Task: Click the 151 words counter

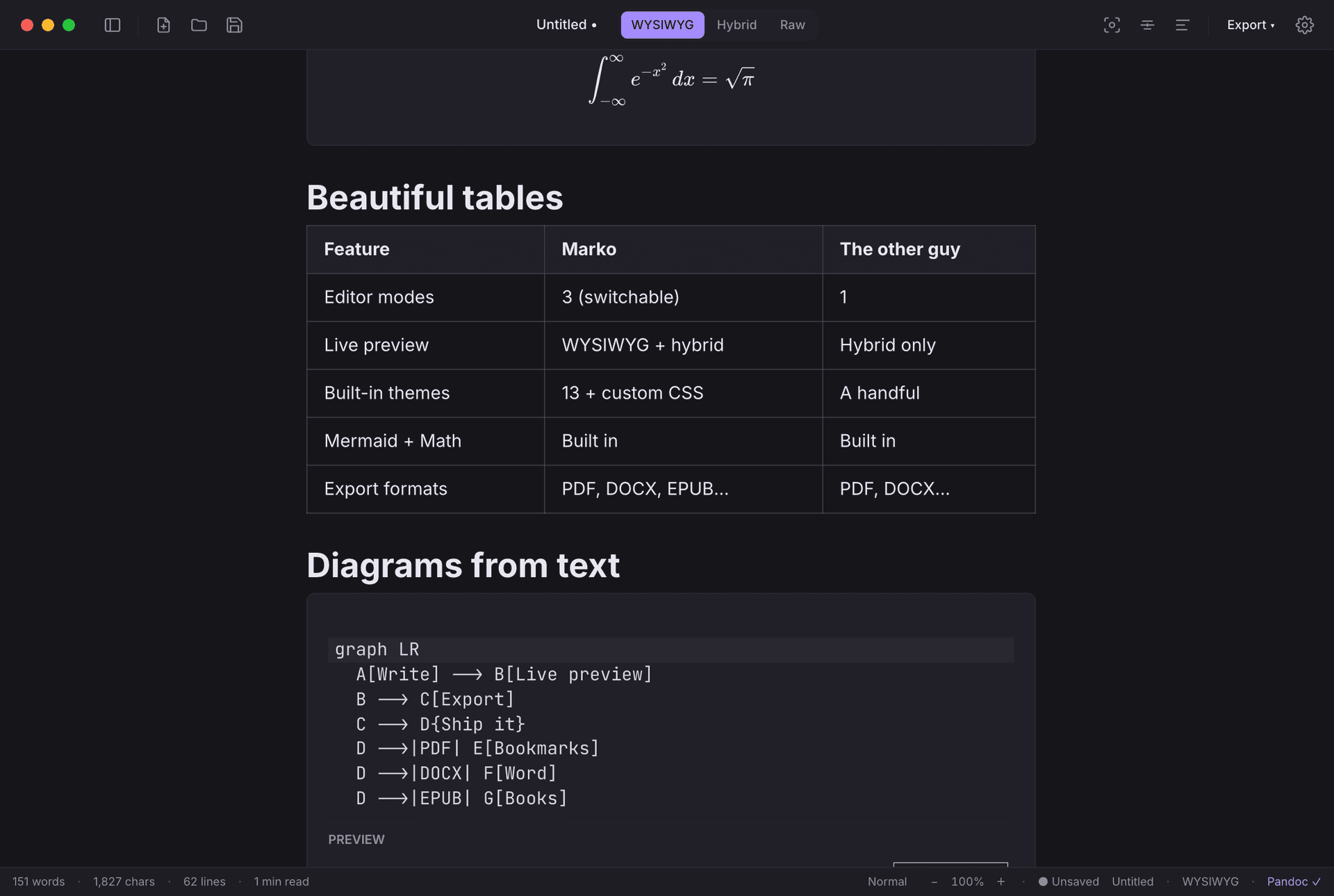Action: (x=39, y=881)
